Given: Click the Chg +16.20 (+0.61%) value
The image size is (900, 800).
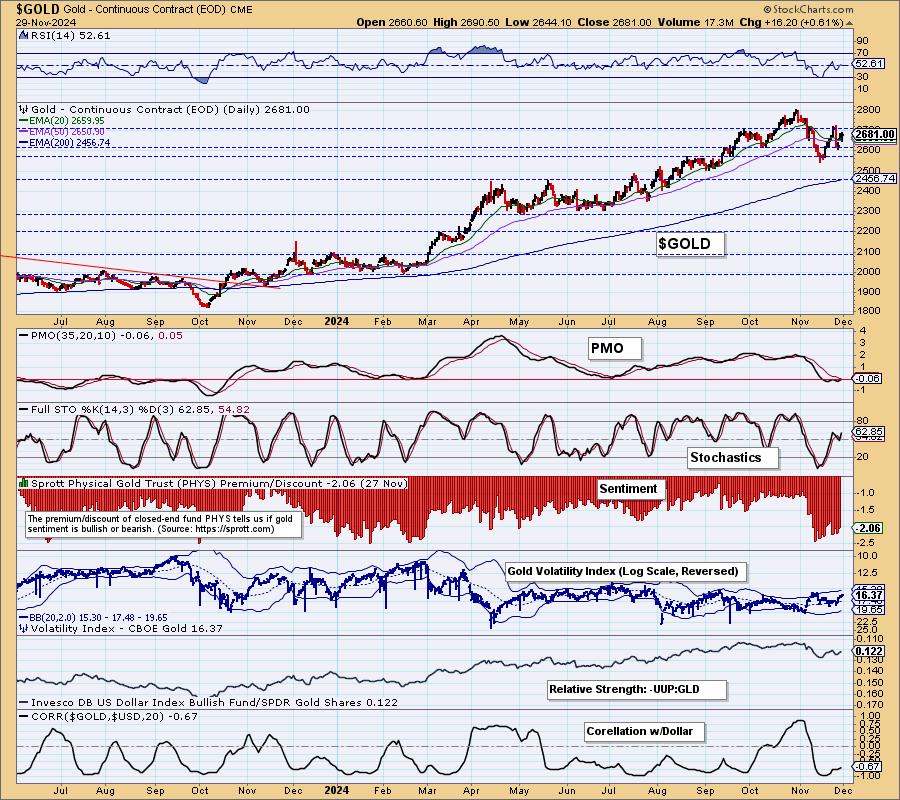Looking at the screenshot, I should click(791, 22).
